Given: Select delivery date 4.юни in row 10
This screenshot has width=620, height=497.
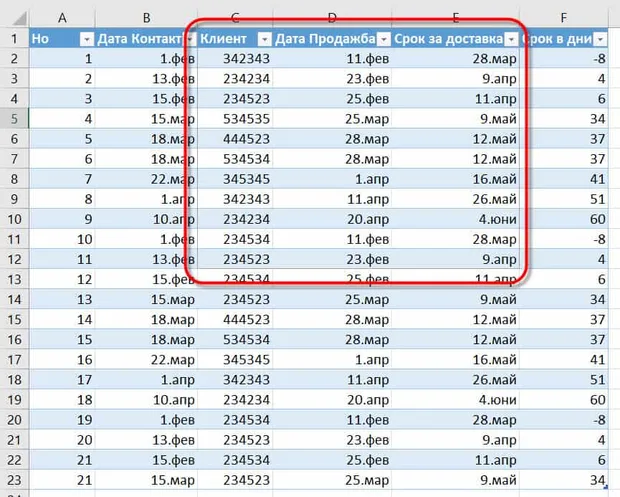Looking at the screenshot, I should pos(456,219).
